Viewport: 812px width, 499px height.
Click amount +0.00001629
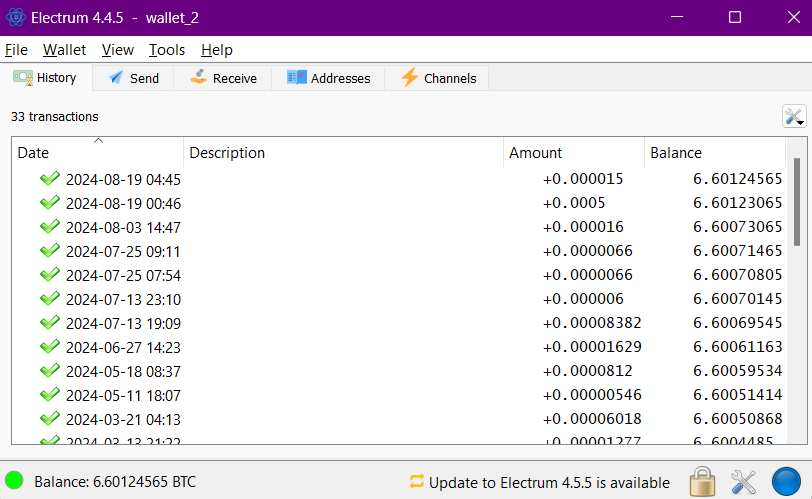point(592,346)
